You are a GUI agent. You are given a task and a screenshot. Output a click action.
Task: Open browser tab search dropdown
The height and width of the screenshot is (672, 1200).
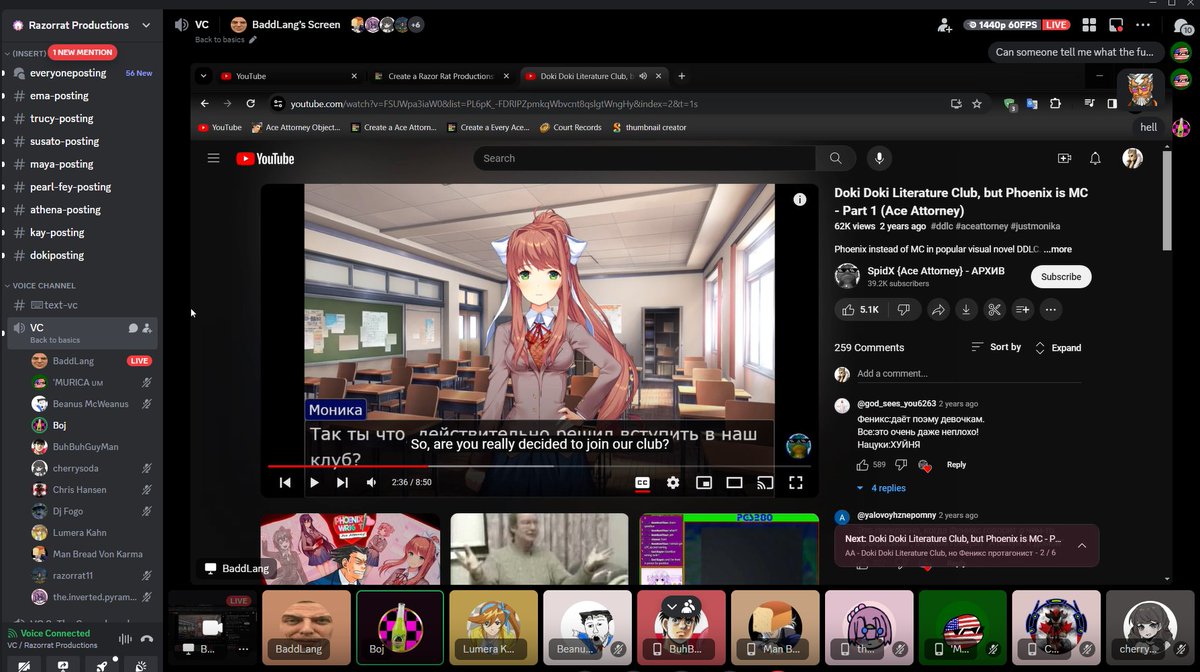point(203,76)
